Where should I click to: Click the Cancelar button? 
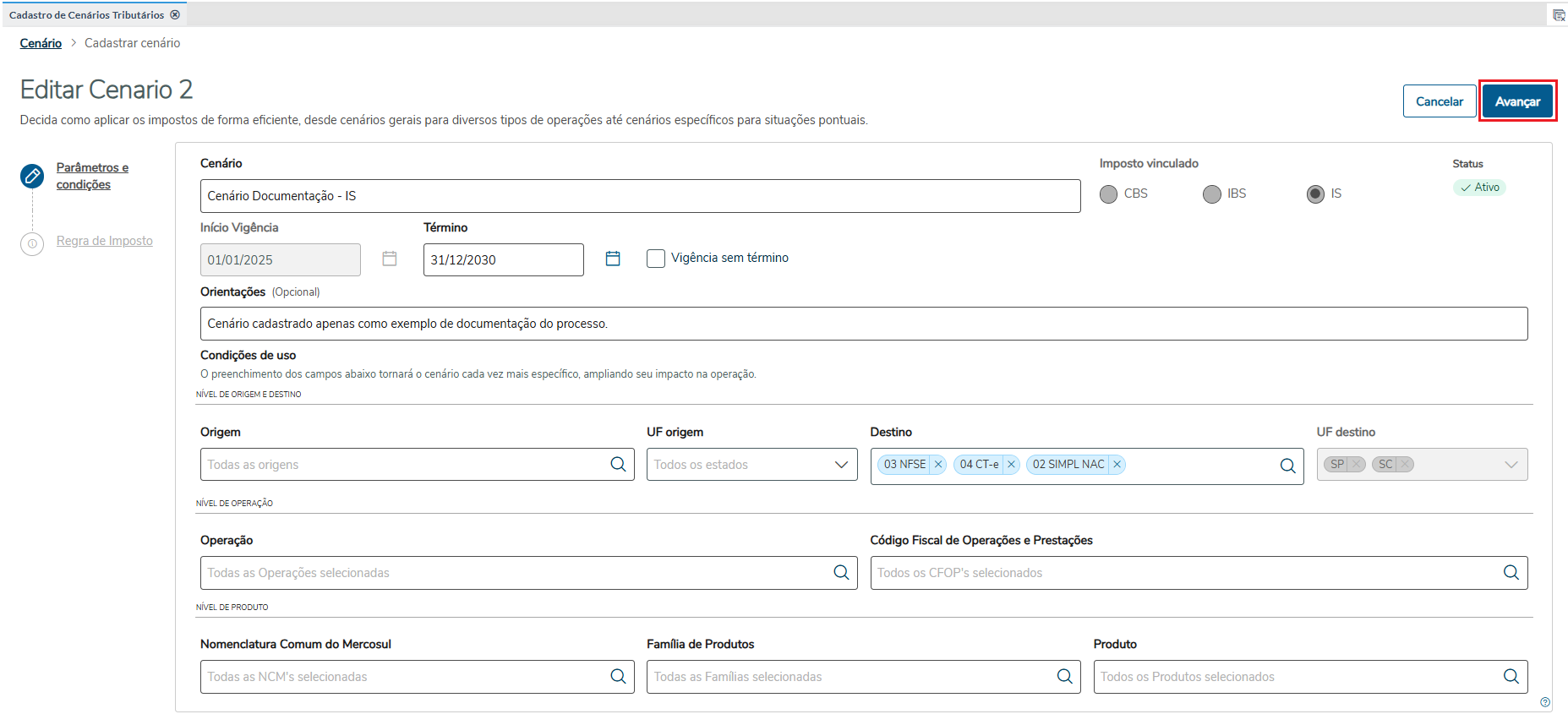1439,101
